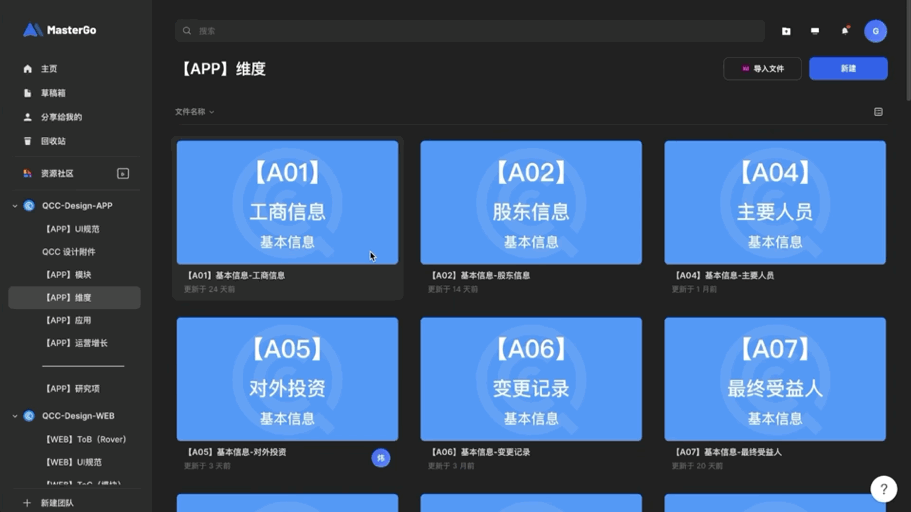
Task: Open the A05 对外投资 thumbnail
Action: (x=288, y=379)
